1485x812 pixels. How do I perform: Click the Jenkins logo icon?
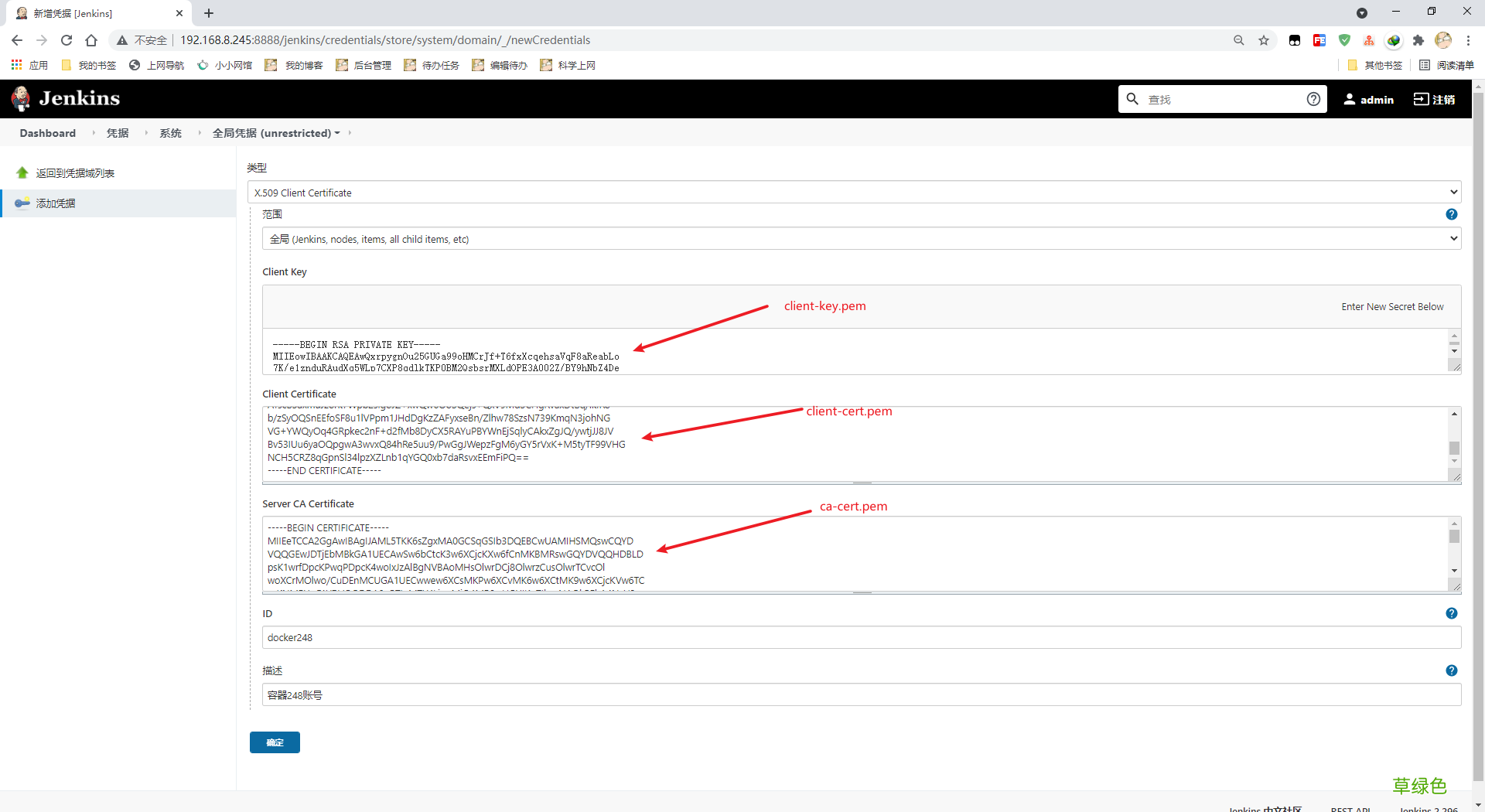[x=21, y=99]
